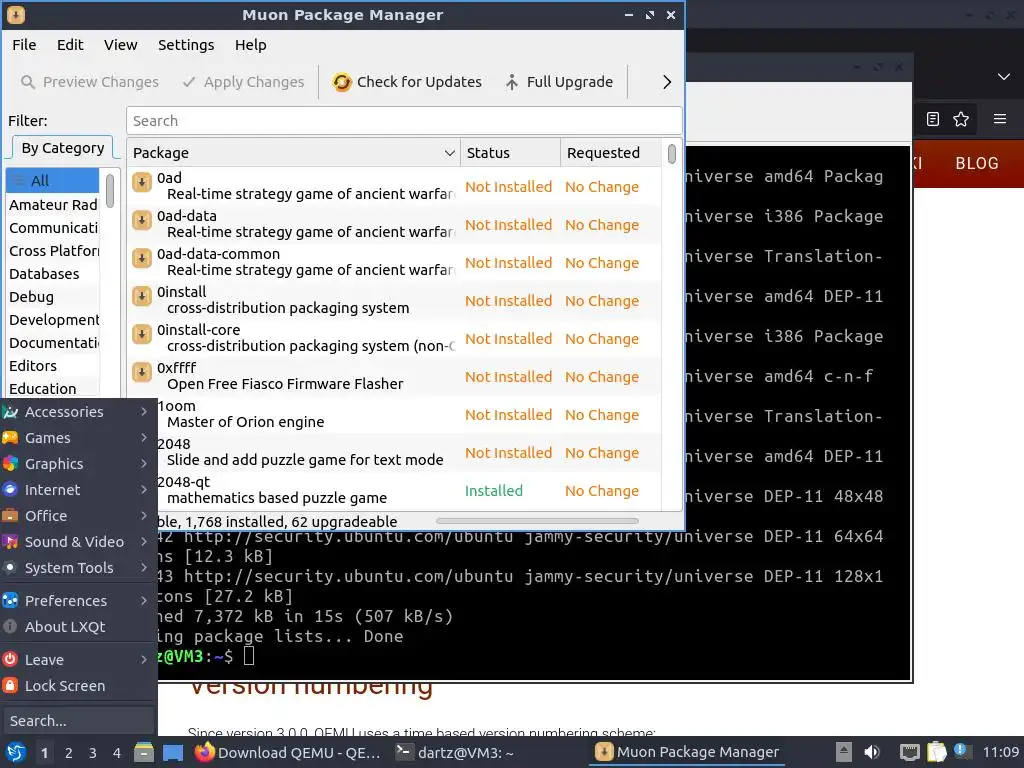Open the Edit menu
Viewport: 1024px width, 768px height.
(70, 45)
